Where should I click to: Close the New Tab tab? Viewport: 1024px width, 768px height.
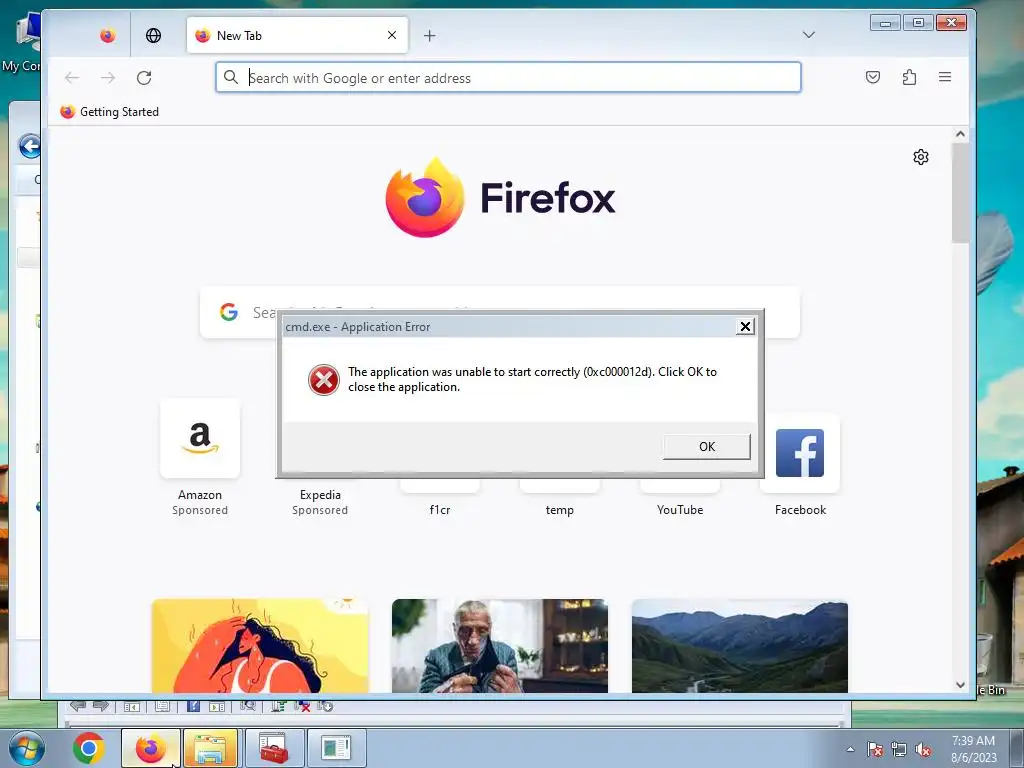[392, 35]
